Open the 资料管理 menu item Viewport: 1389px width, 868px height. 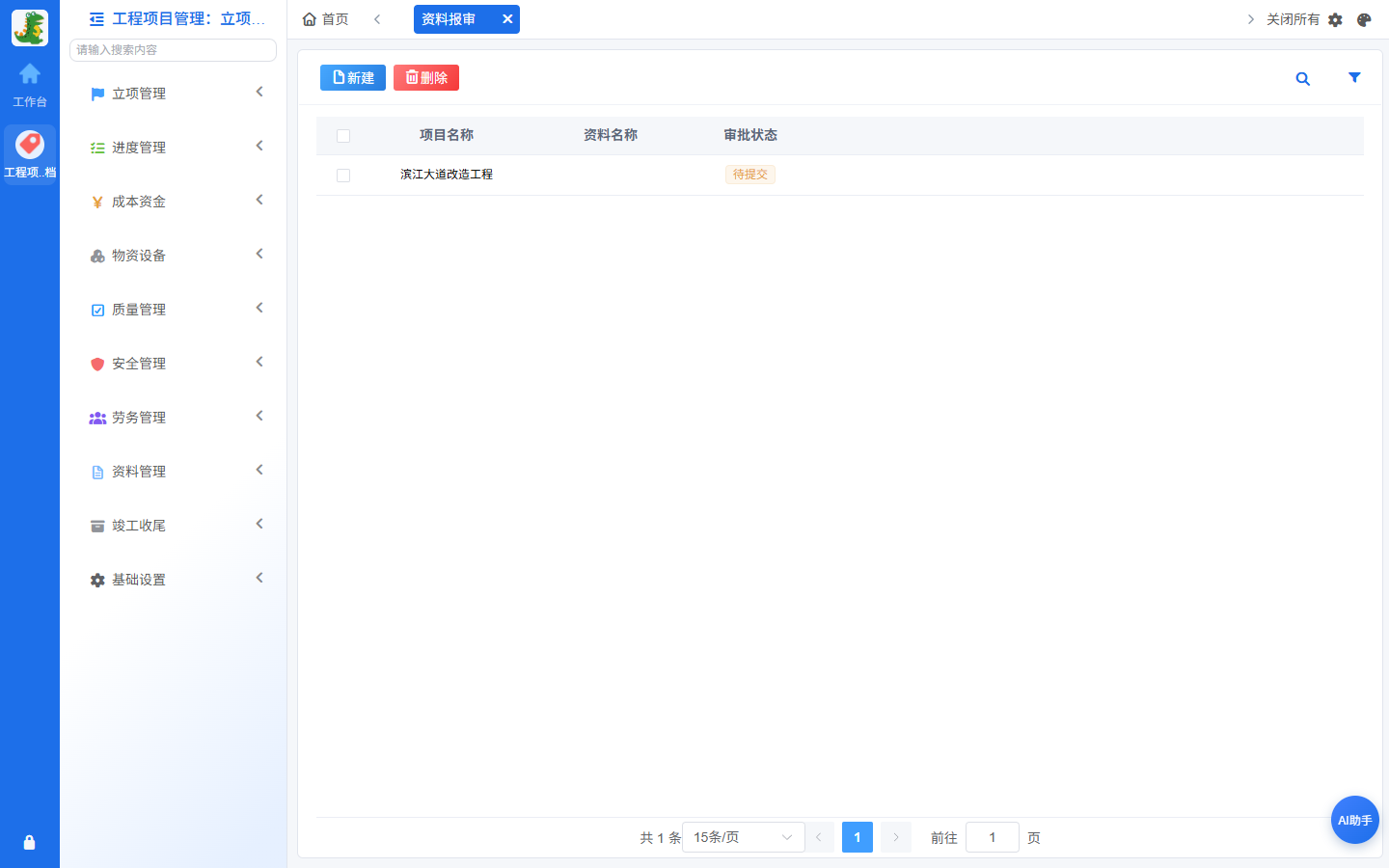pos(174,472)
